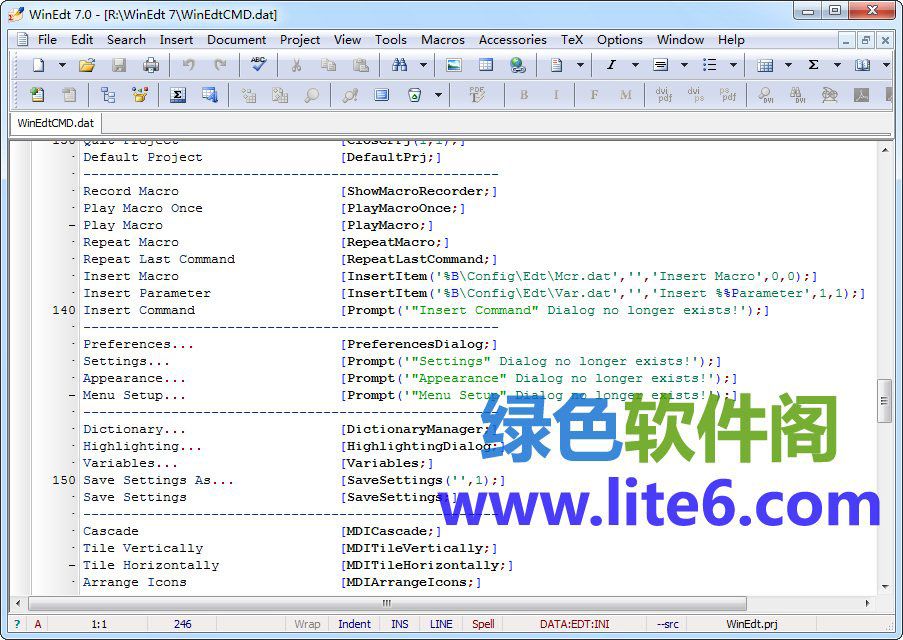Click the paragraph alignment icon
The height and width of the screenshot is (640, 903).
point(661,65)
